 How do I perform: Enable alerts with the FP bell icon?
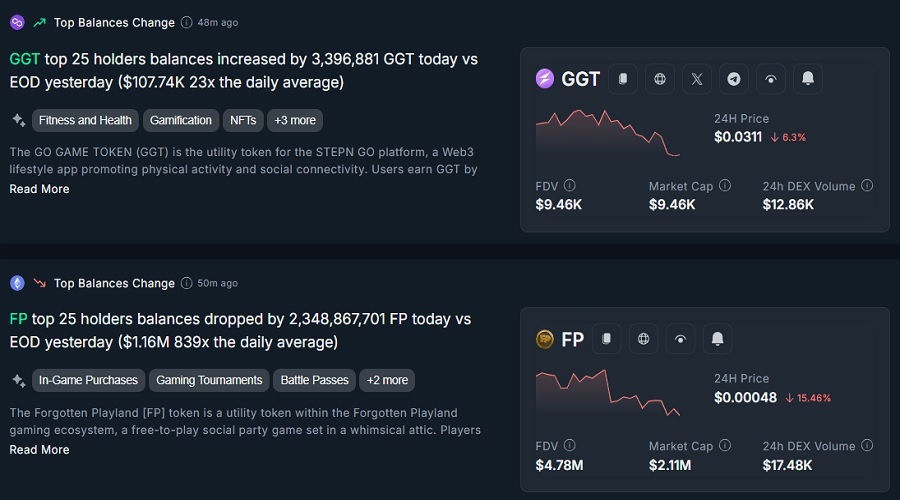[717, 339]
